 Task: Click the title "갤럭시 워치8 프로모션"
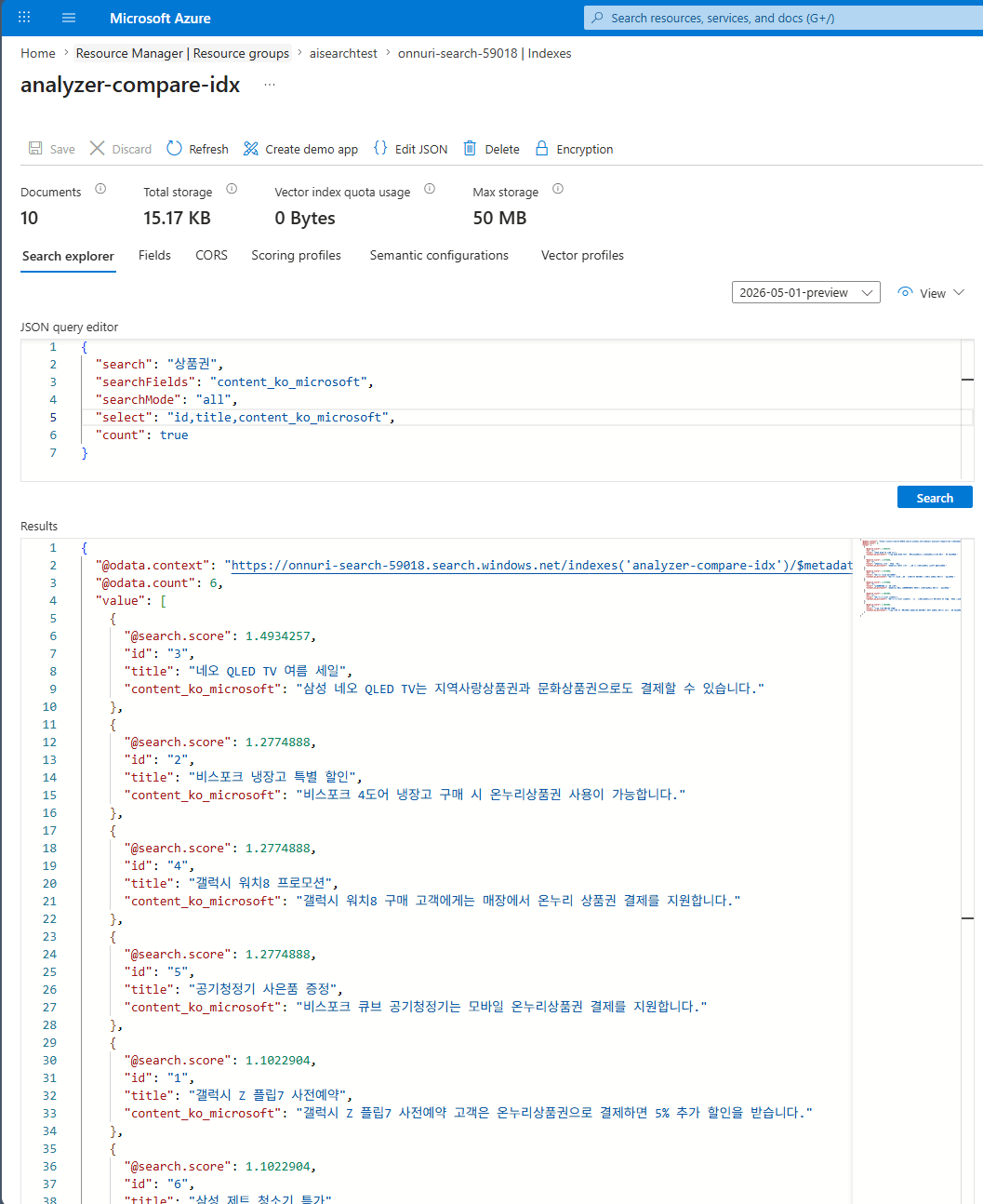point(259,883)
